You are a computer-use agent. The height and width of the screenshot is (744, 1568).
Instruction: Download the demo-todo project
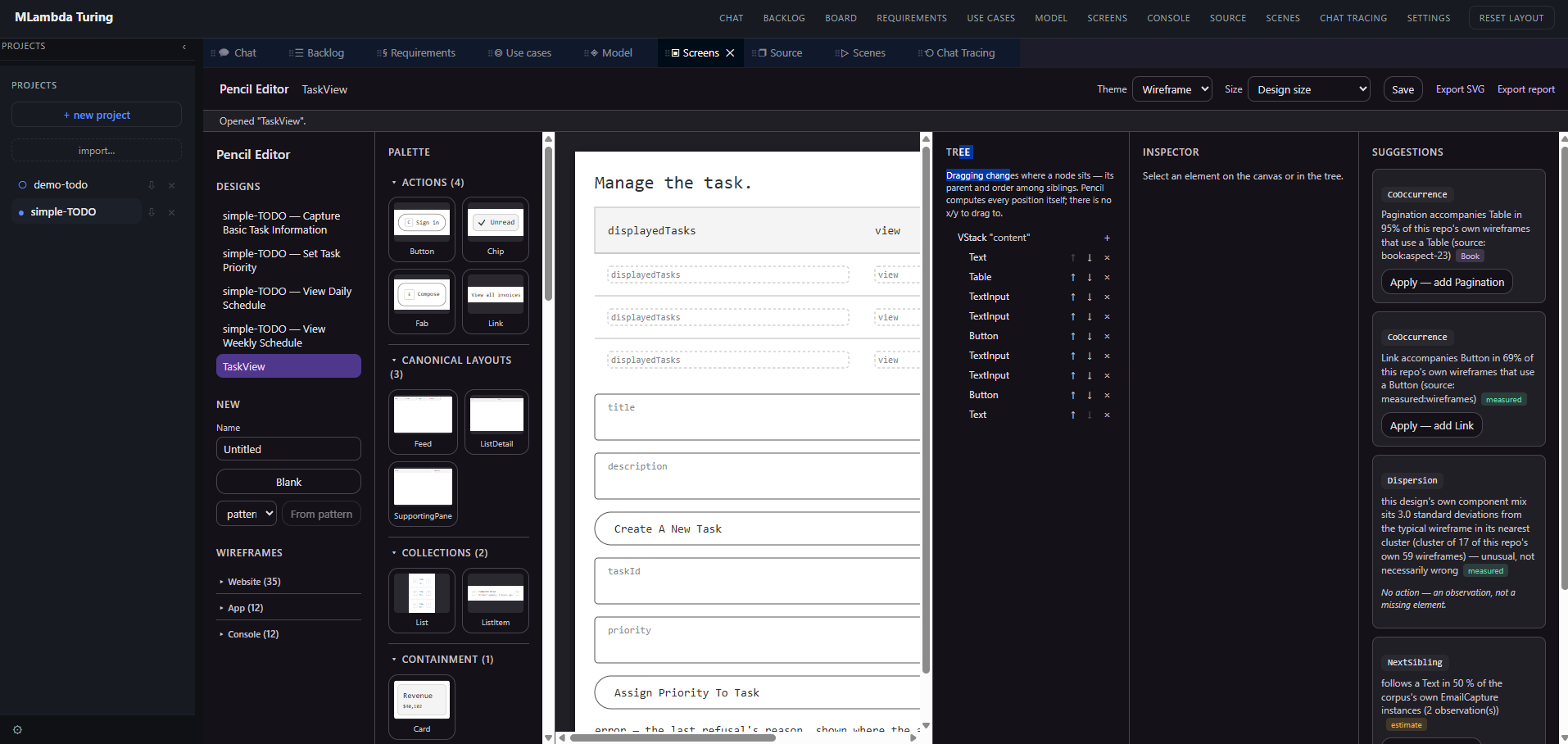coord(152,185)
